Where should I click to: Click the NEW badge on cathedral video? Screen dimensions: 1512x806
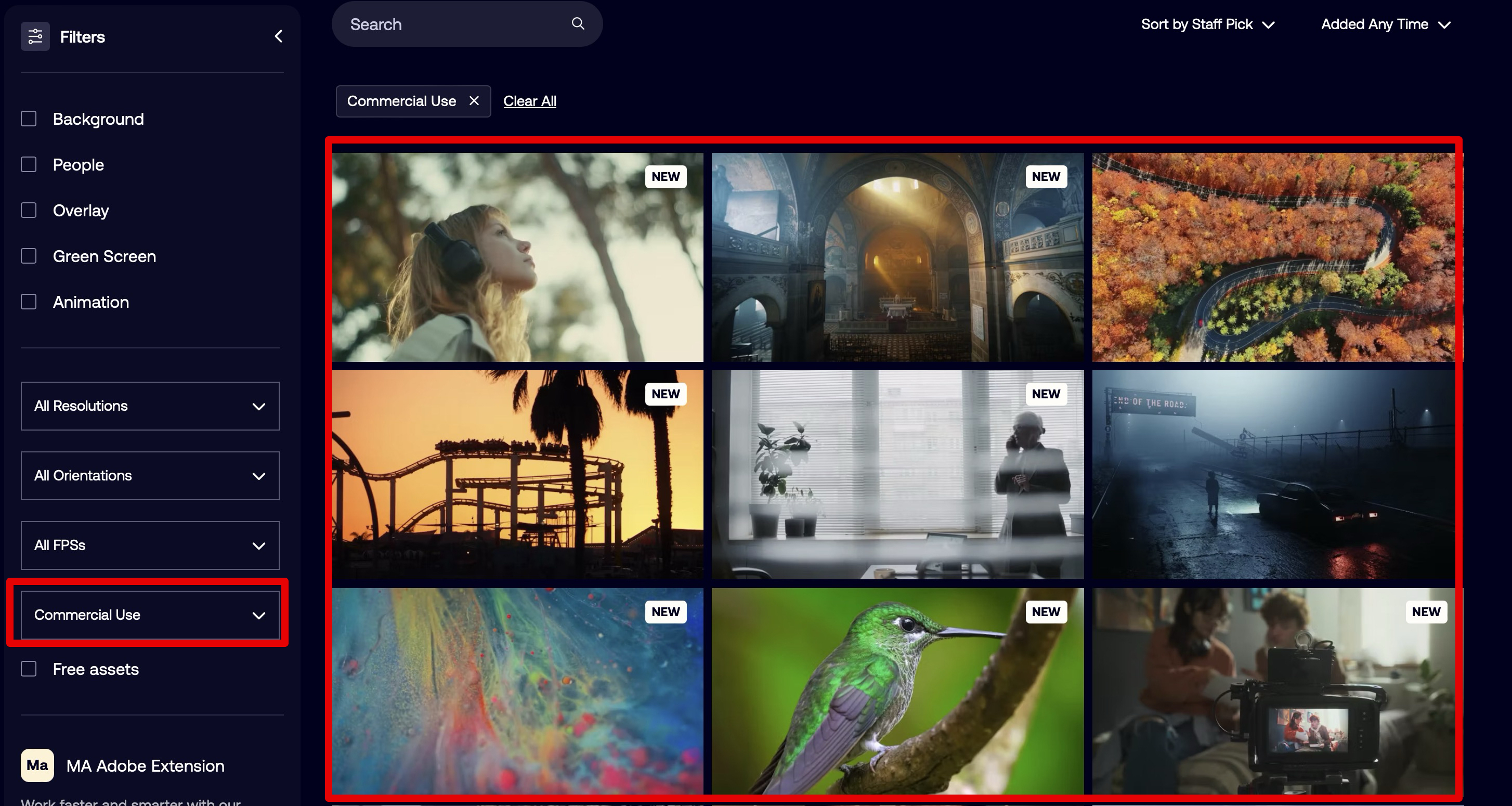pos(1046,177)
